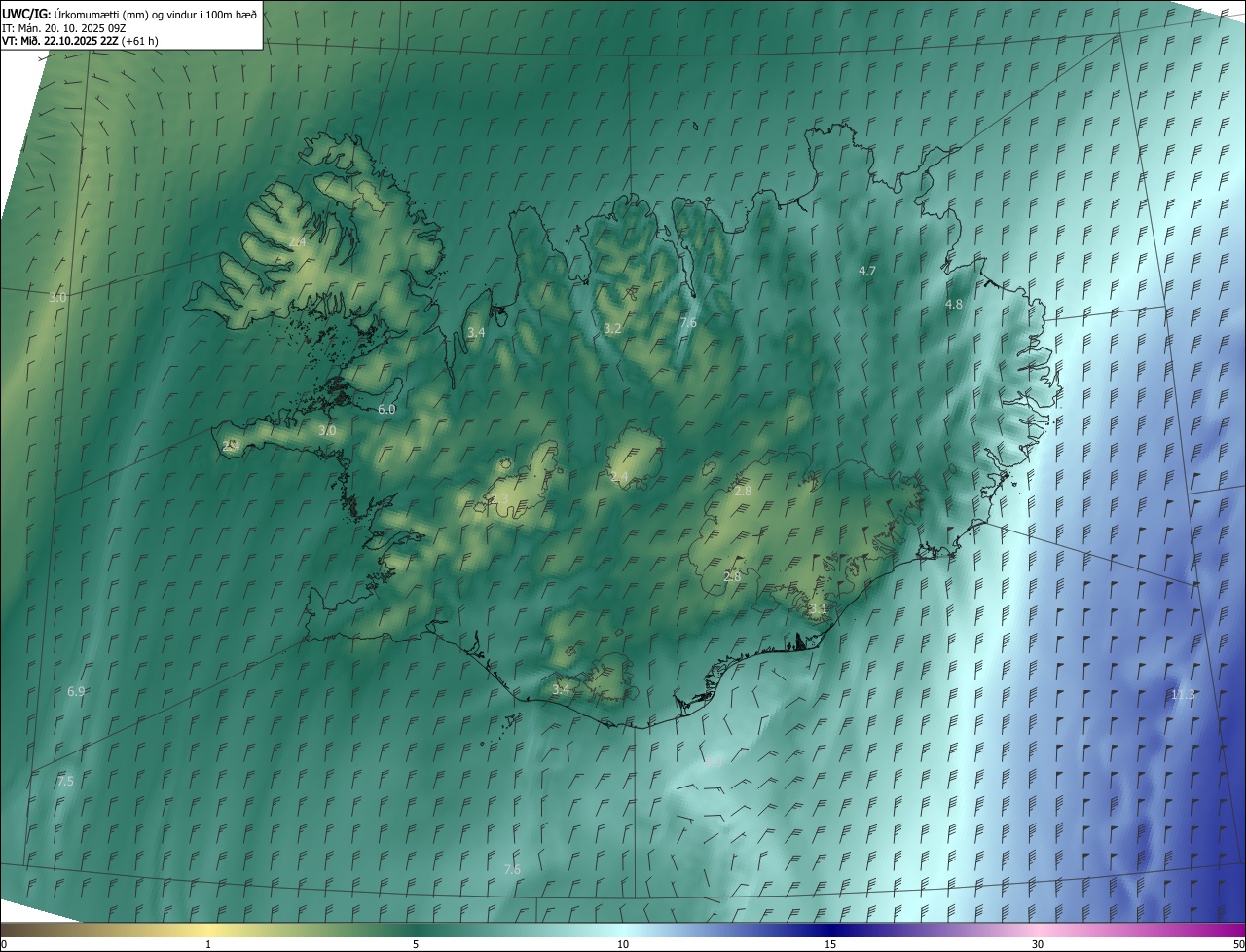
Task: Click the 2.3 value on Langjökull glacier
Action: tap(499, 499)
